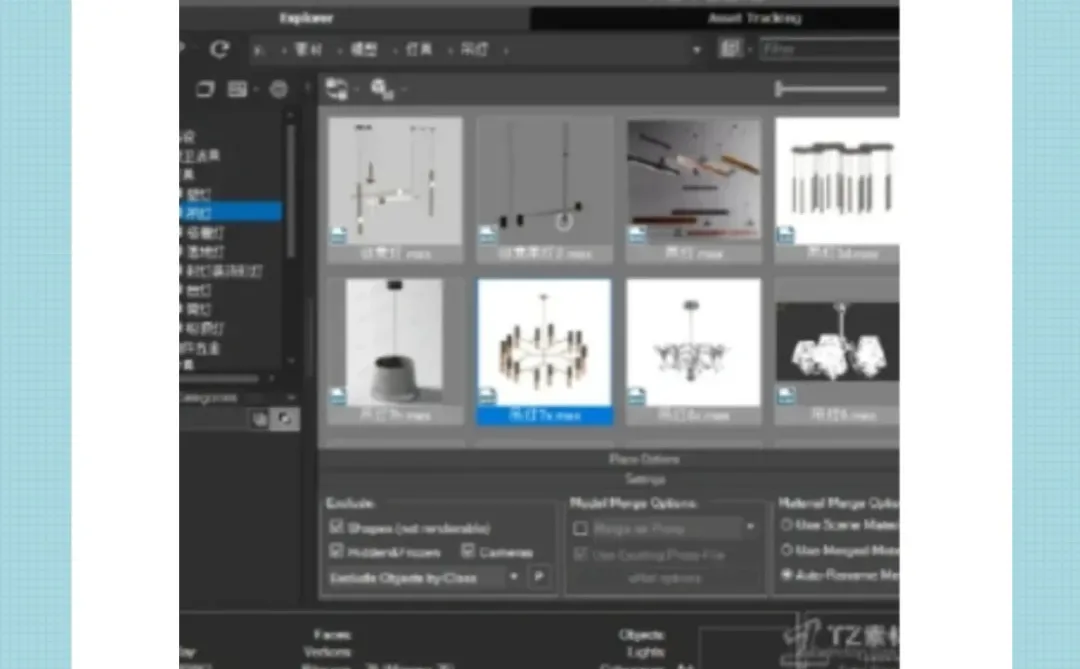
Task: Open the Exclude Objects by Class dropdown
Action: point(423,577)
